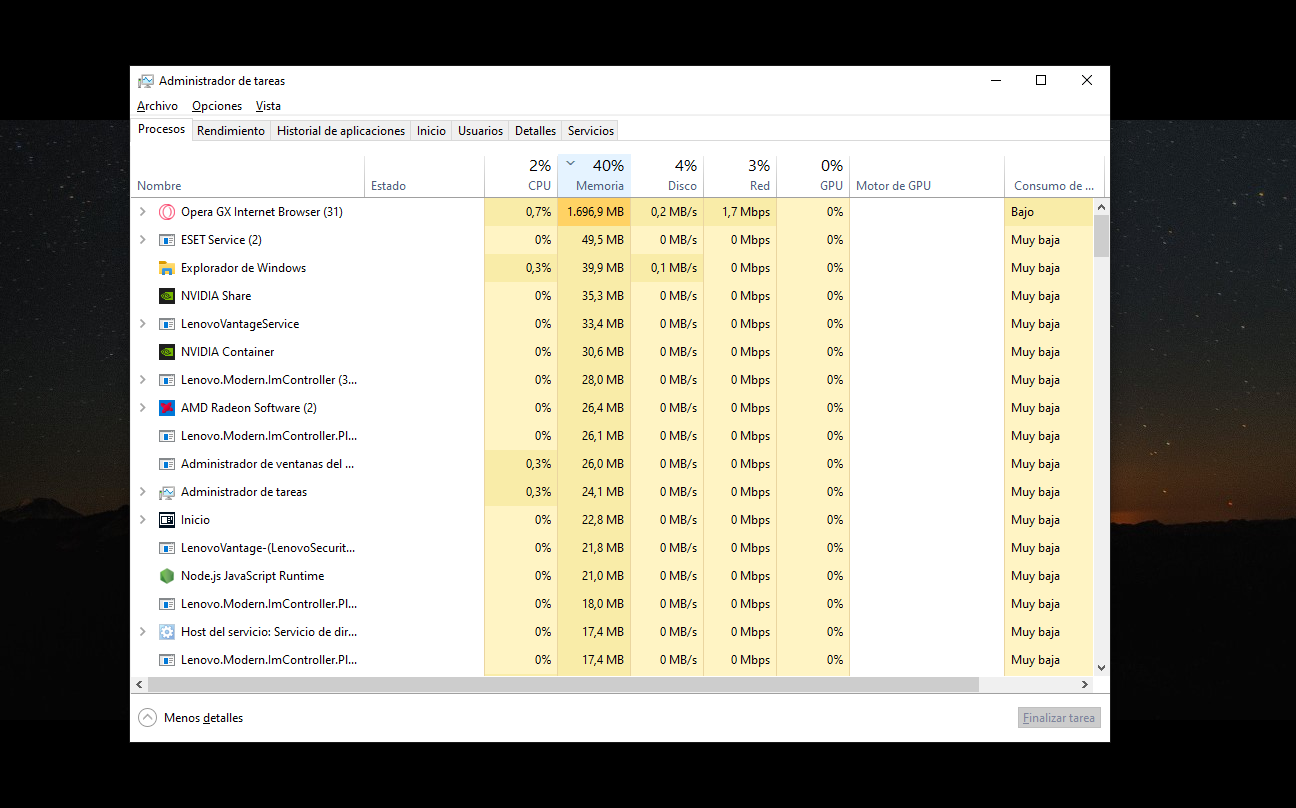The image size is (1296, 808).
Task: Click the 0,7% CPU cell for Opera
Action: (x=521, y=212)
